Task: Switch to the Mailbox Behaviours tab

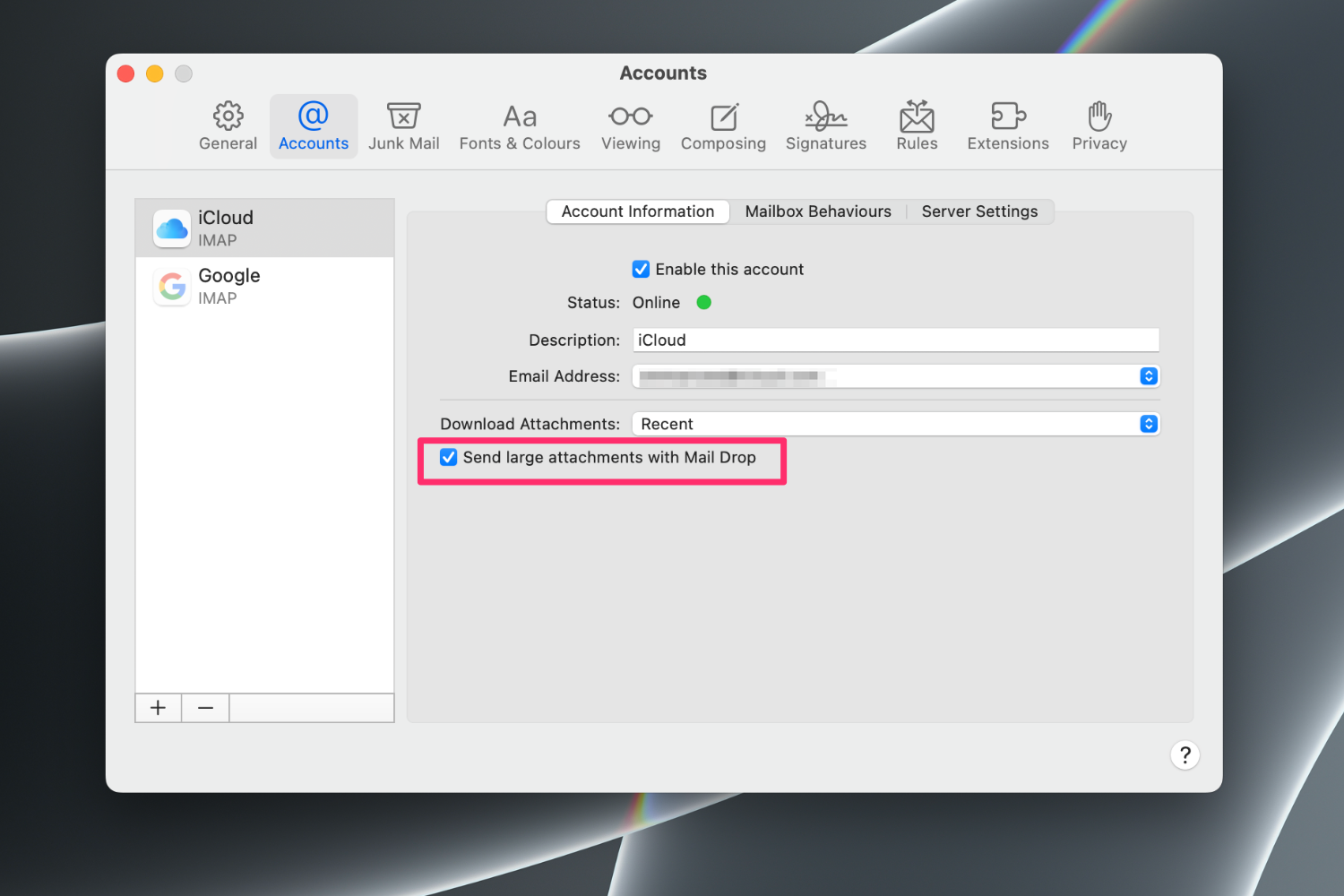Action: [x=818, y=211]
